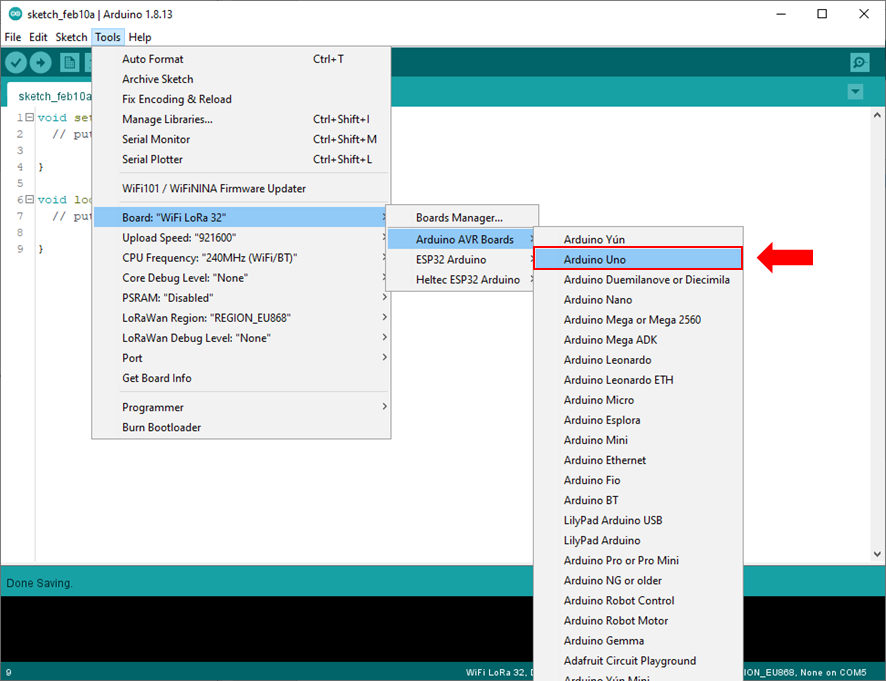The width and height of the screenshot is (886, 681).
Task: Choose Fix Encoding & Reload
Action: pos(241,99)
